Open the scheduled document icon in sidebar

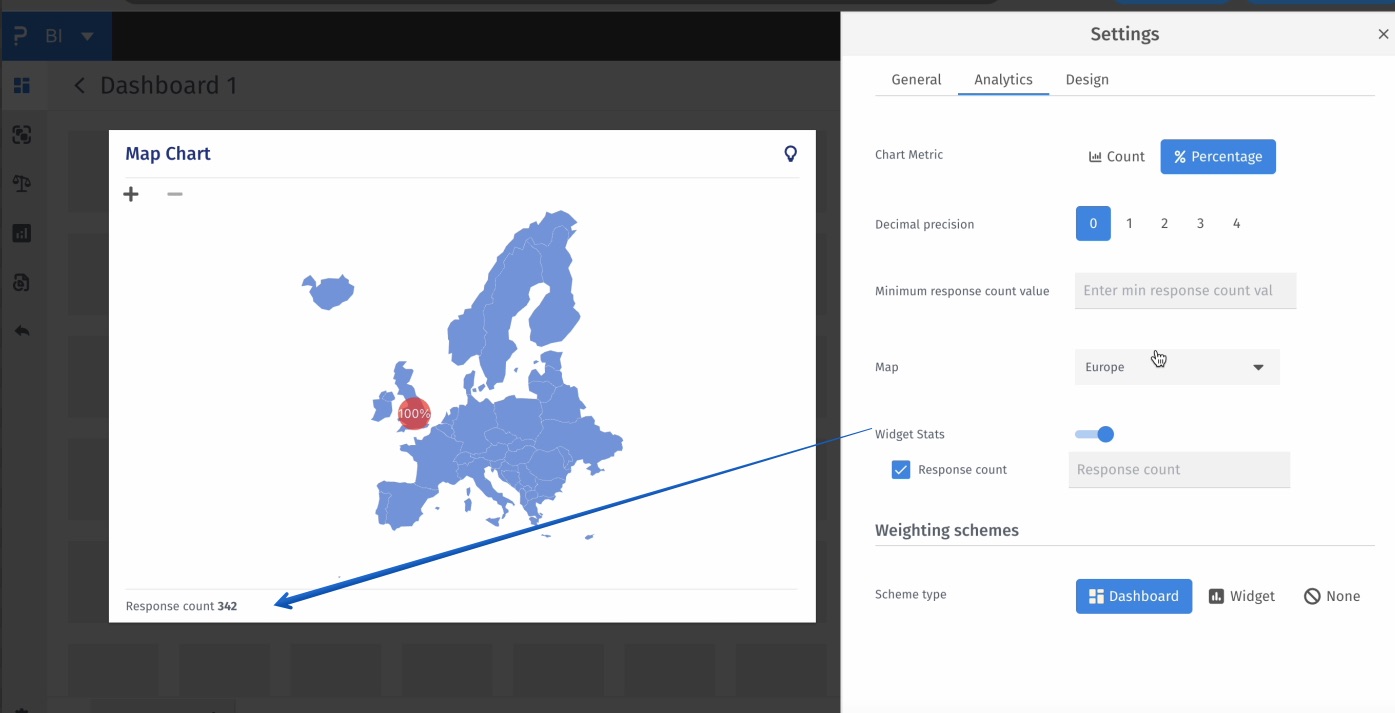22,282
